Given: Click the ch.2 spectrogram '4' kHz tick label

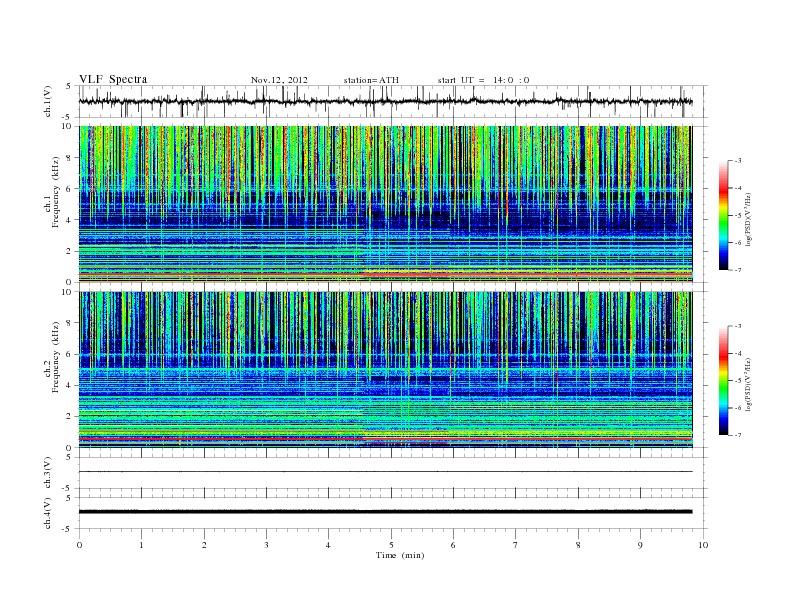Looking at the screenshot, I should tap(69, 385).
